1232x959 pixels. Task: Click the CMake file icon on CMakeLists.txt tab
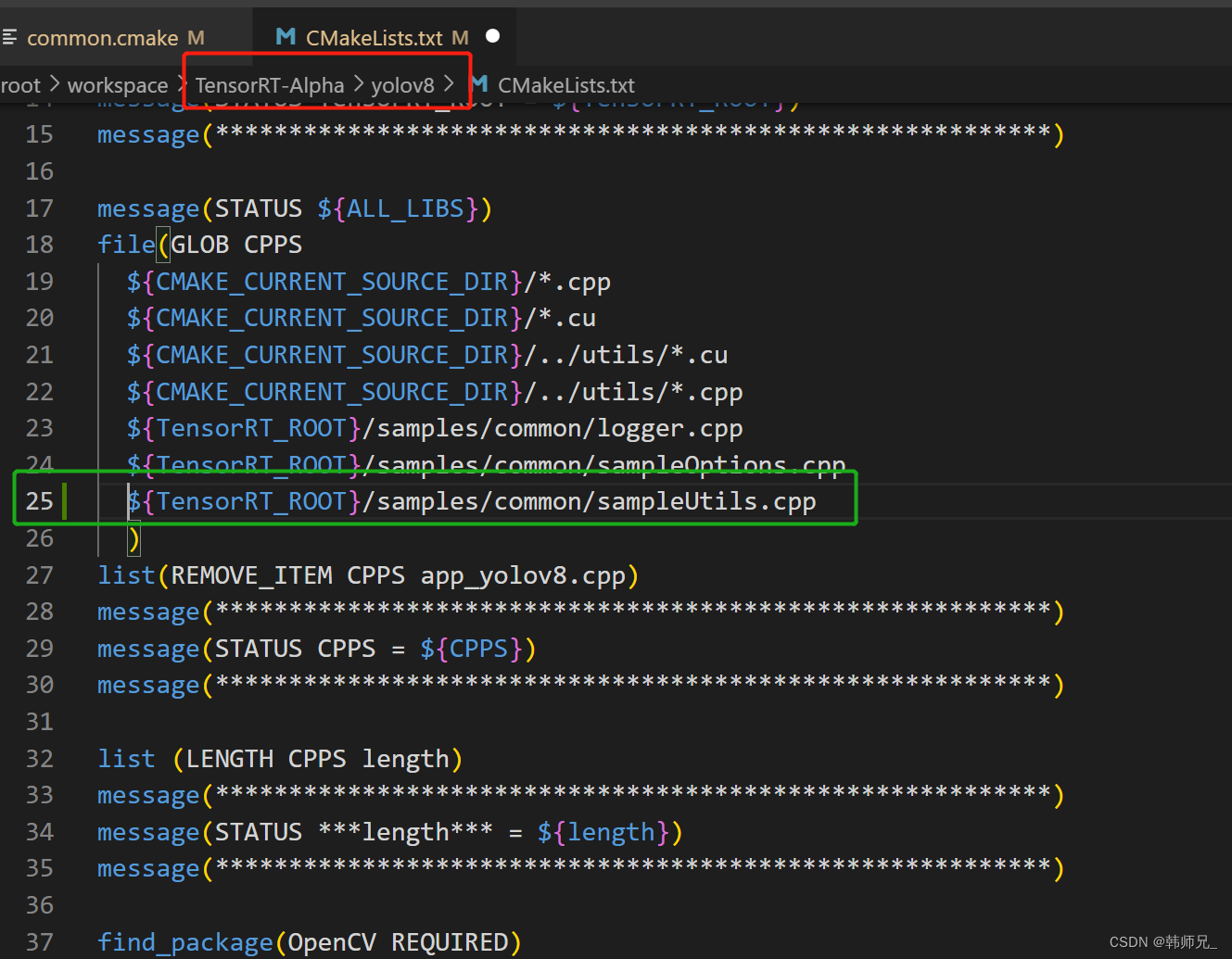pyautogui.click(x=284, y=36)
